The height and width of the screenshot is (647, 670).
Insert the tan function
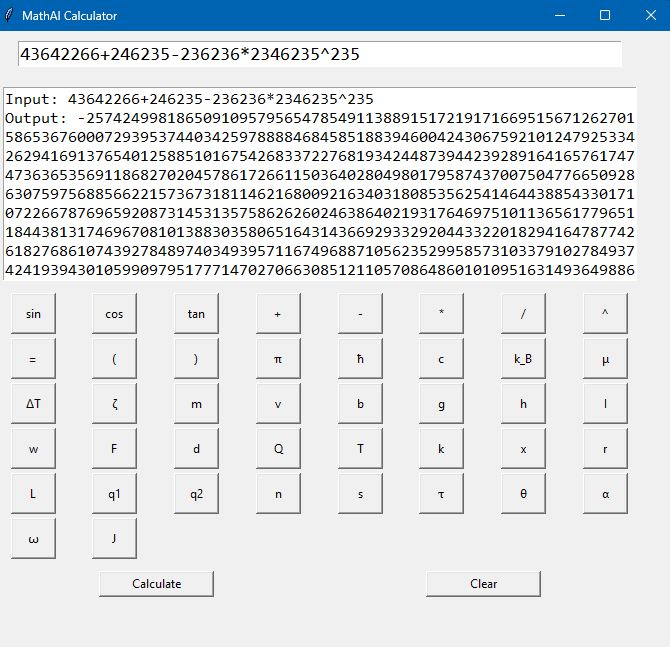coord(196,314)
